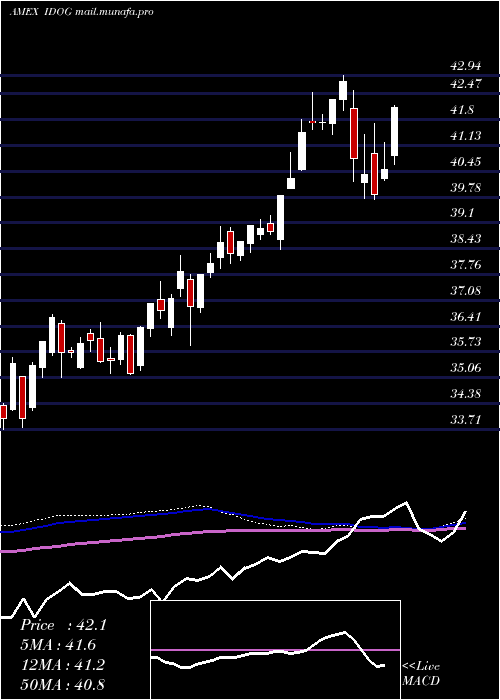Click the '5MA : 41.6' readout

point(58,645)
